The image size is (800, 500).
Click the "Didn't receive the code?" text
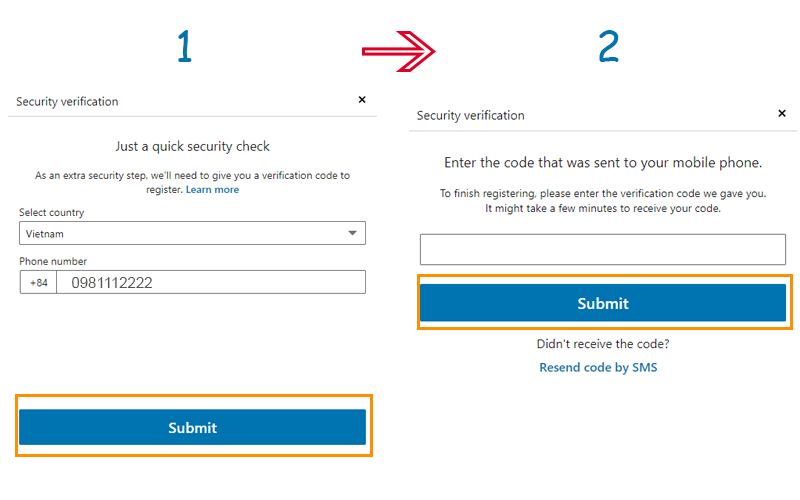(x=602, y=344)
